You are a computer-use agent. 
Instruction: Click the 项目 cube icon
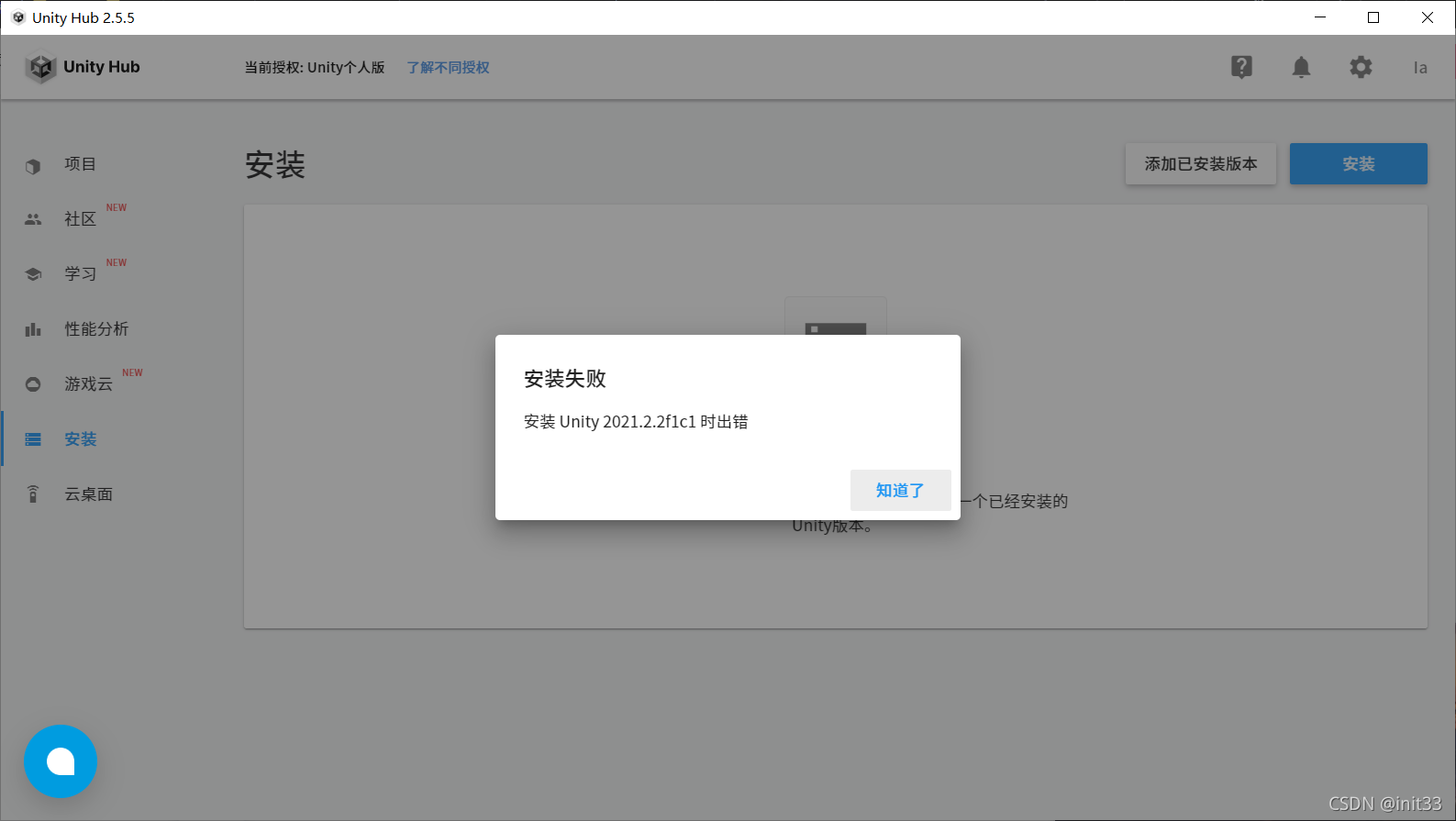(x=33, y=166)
